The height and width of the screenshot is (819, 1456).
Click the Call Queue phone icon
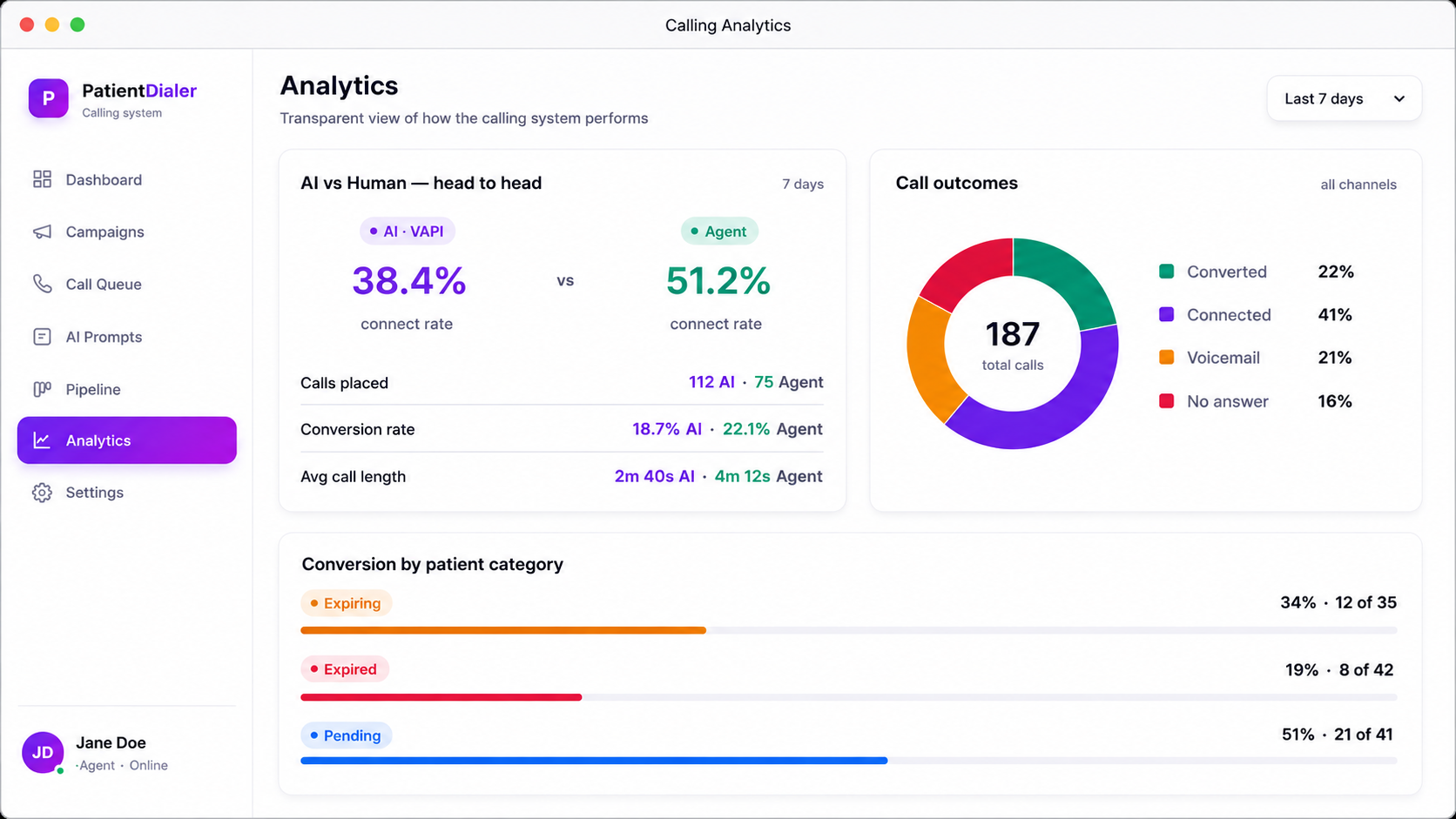[x=42, y=284]
